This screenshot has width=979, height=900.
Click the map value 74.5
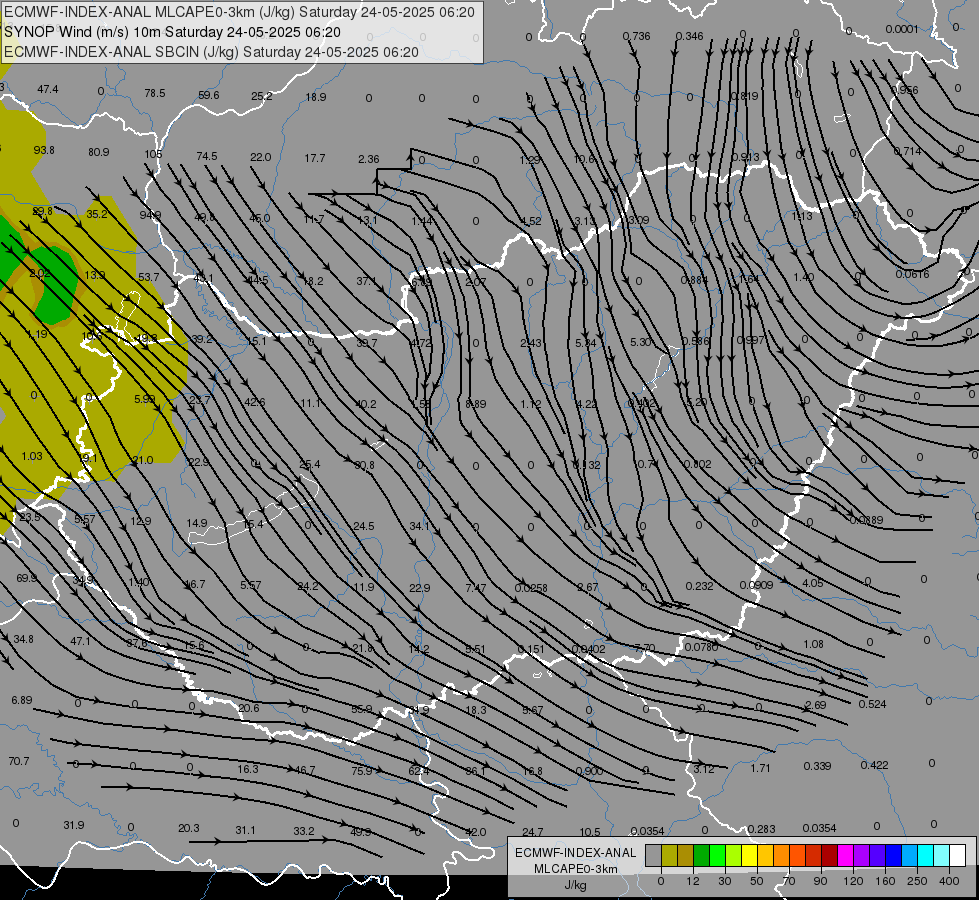tap(207, 156)
